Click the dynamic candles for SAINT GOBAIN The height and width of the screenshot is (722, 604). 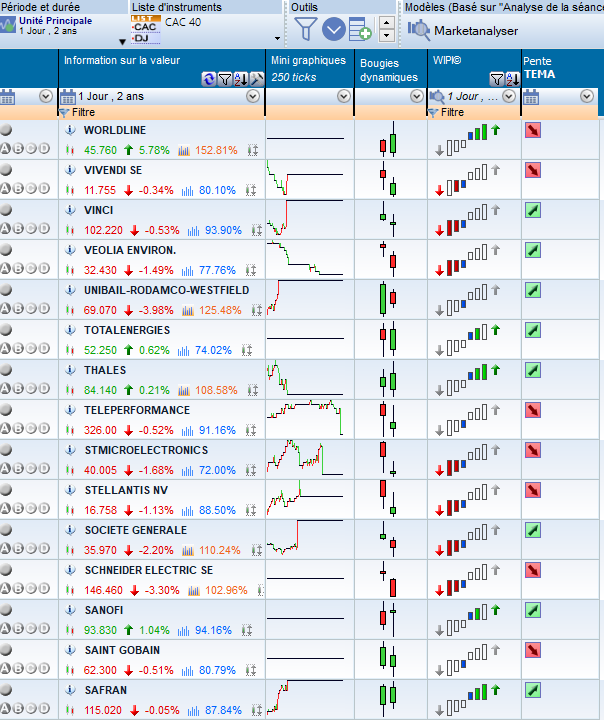click(x=388, y=659)
